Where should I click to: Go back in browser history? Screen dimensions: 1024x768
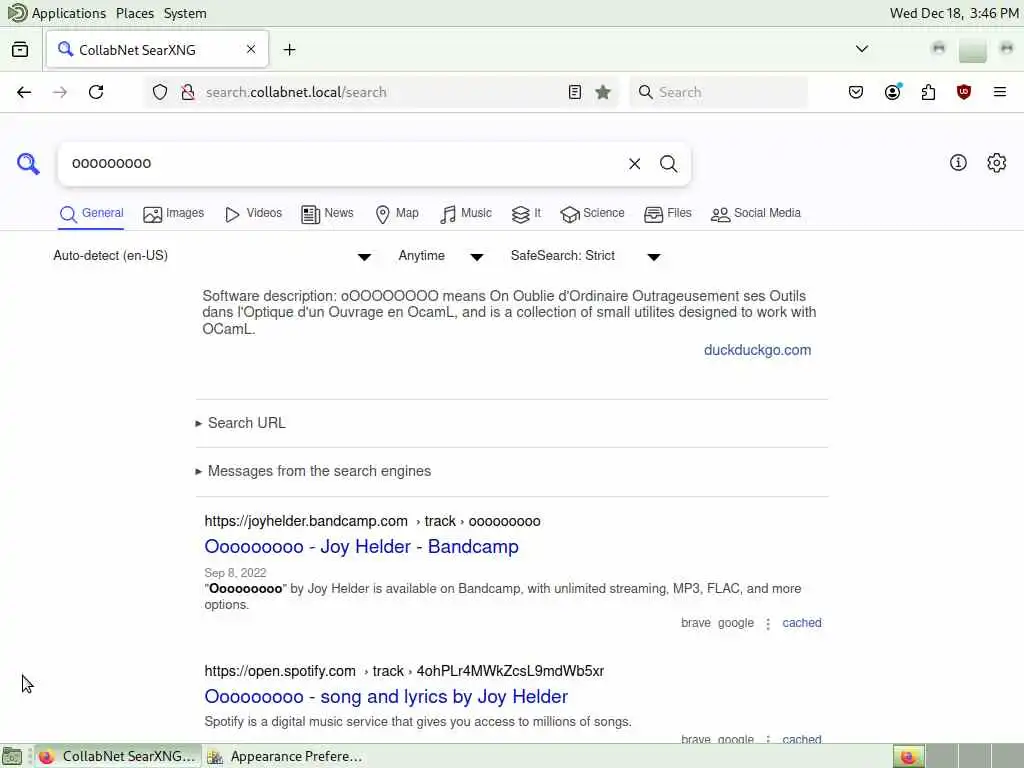tap(24, 92)
